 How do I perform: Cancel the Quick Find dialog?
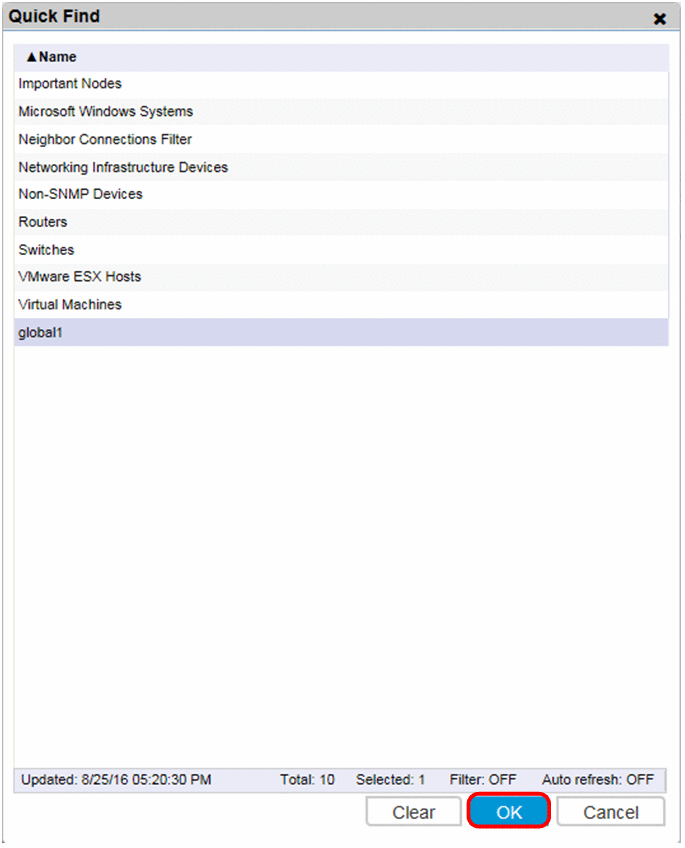click(x=611, y=812)
